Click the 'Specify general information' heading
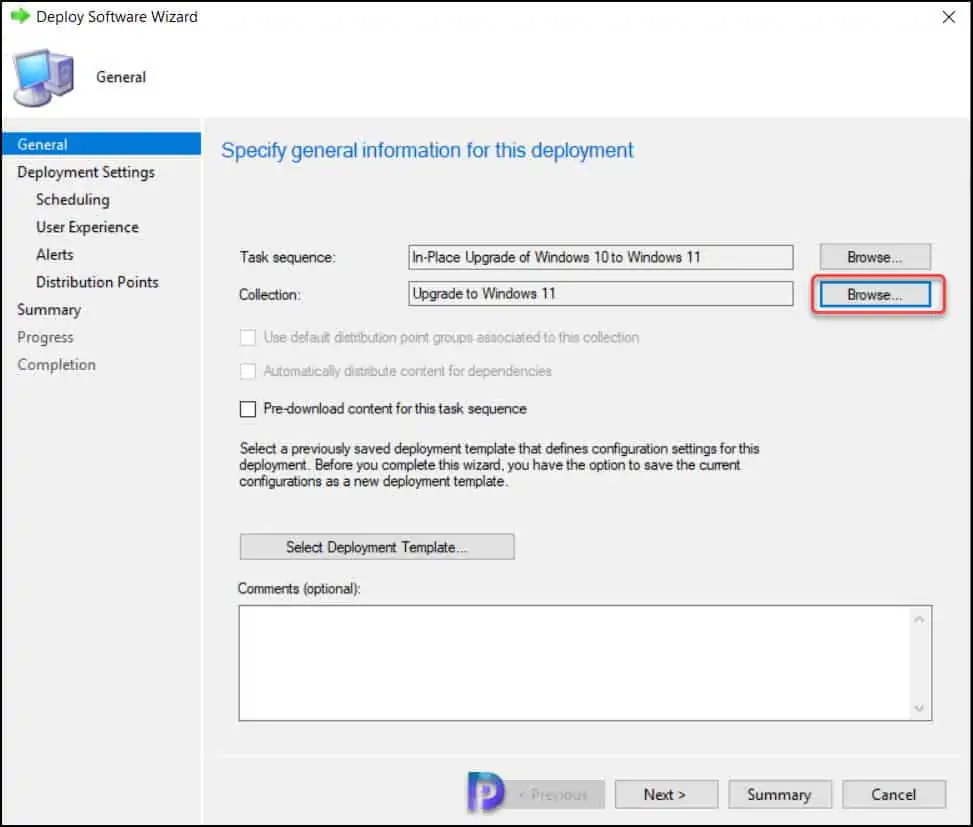The image size is (973, 827). point(428,150)
